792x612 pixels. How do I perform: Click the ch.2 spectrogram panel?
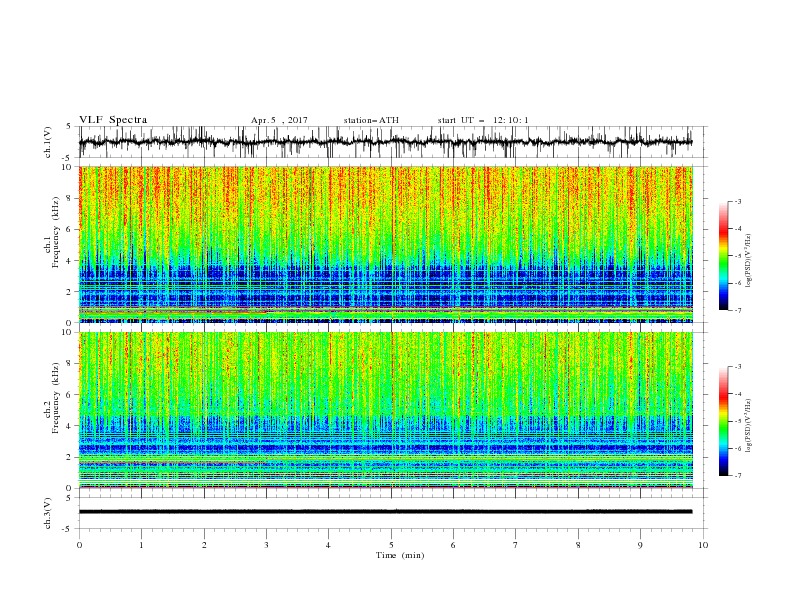point(385,410)
